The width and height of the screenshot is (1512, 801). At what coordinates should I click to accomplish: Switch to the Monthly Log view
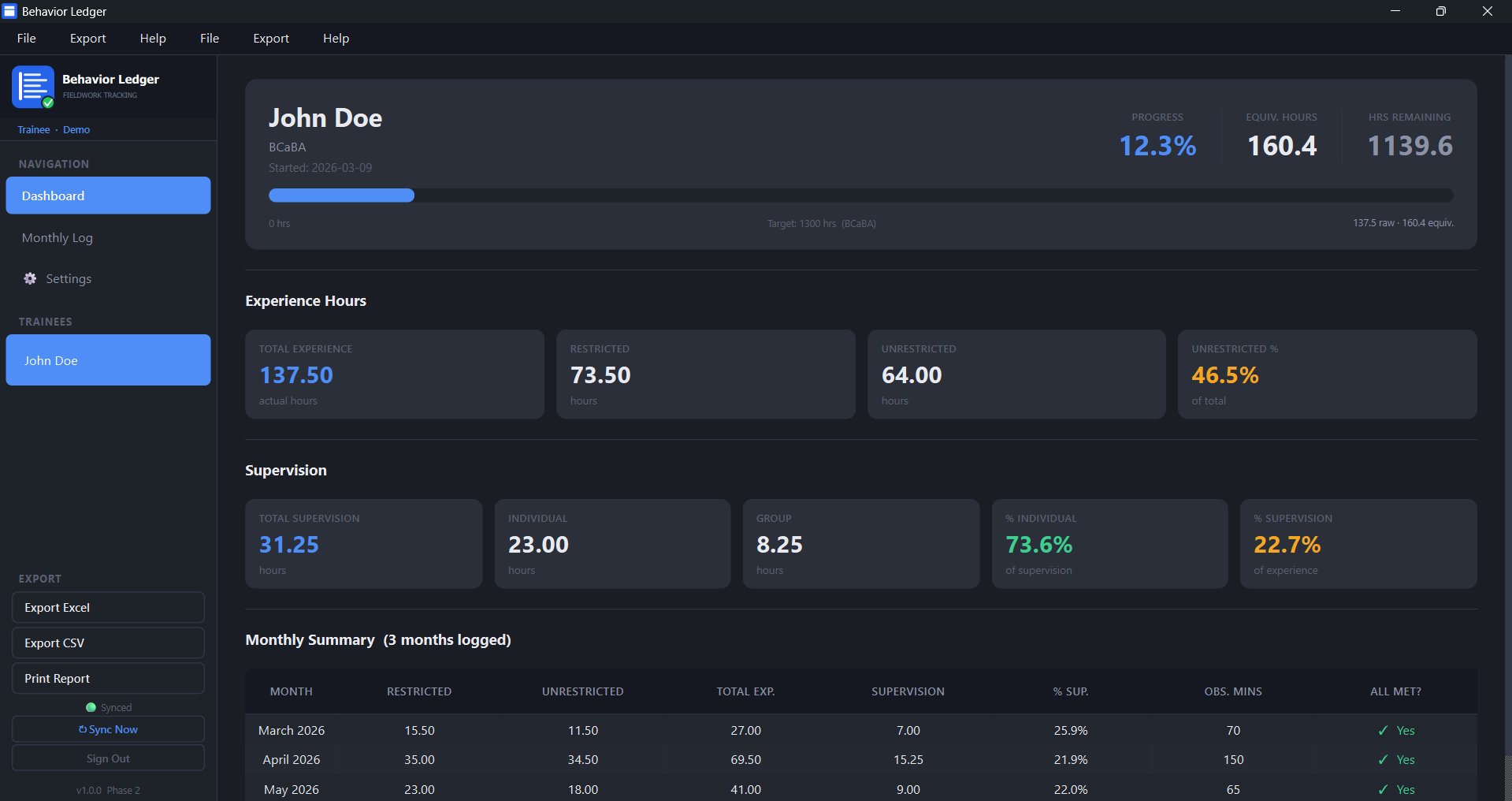click(57, 237)
